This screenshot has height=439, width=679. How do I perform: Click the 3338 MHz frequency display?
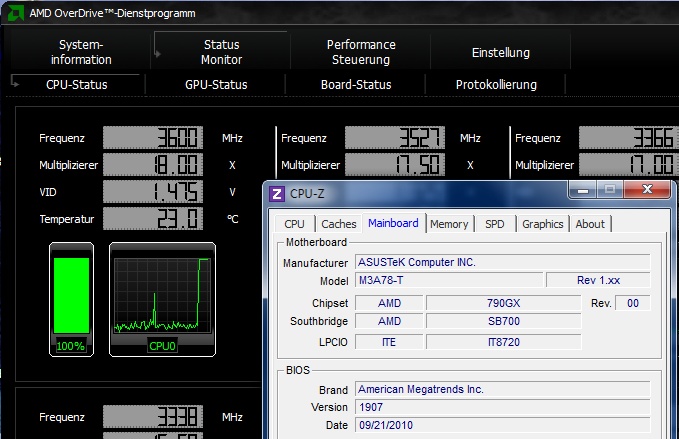[x=153, y=416]
